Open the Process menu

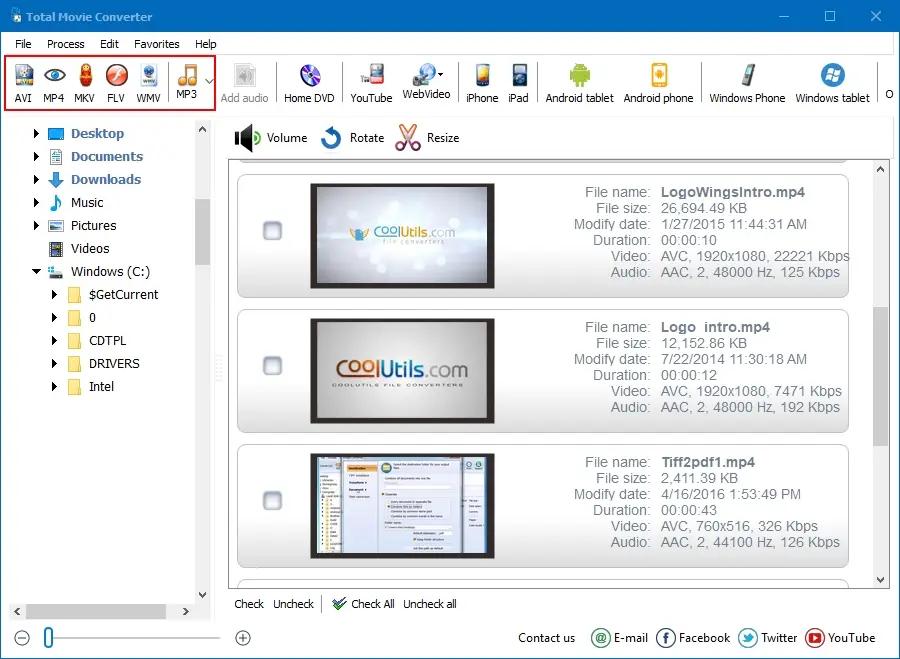pos(66,44)
